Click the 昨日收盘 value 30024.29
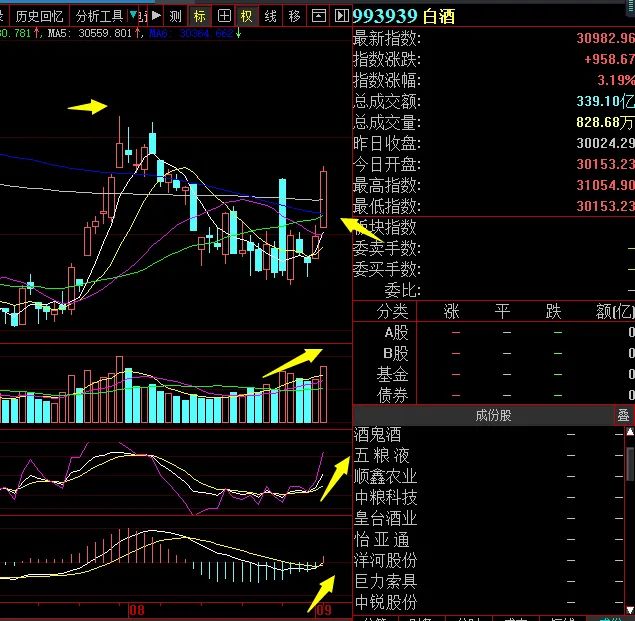 click(x=605, y=143)
